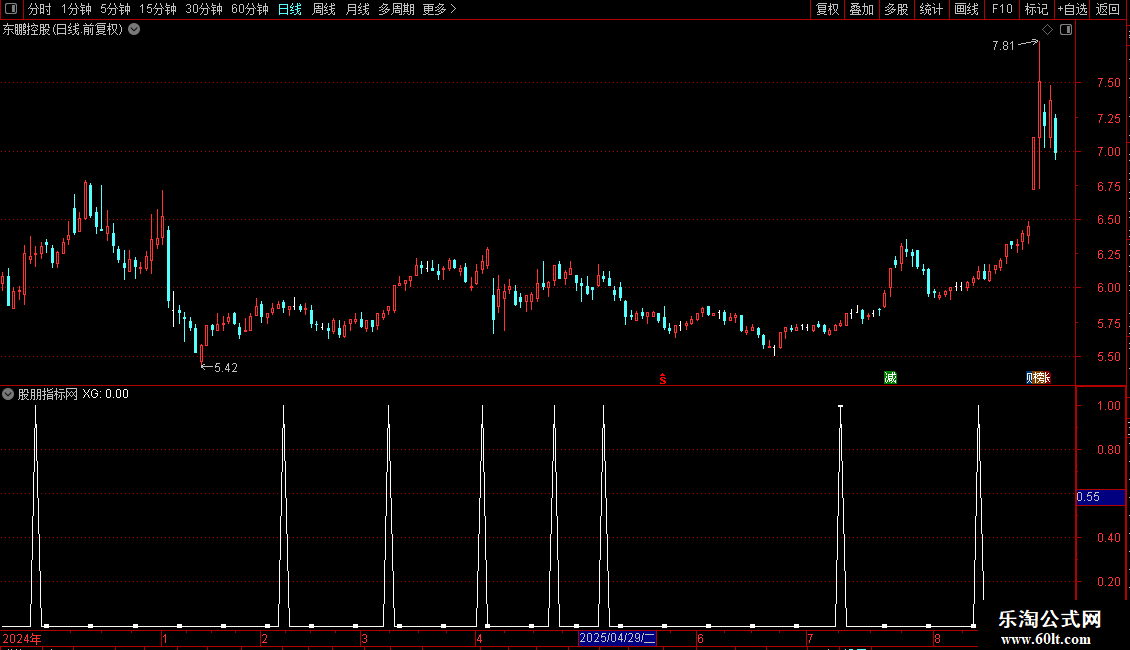Select the 30分钟 period

coord(204,9)
